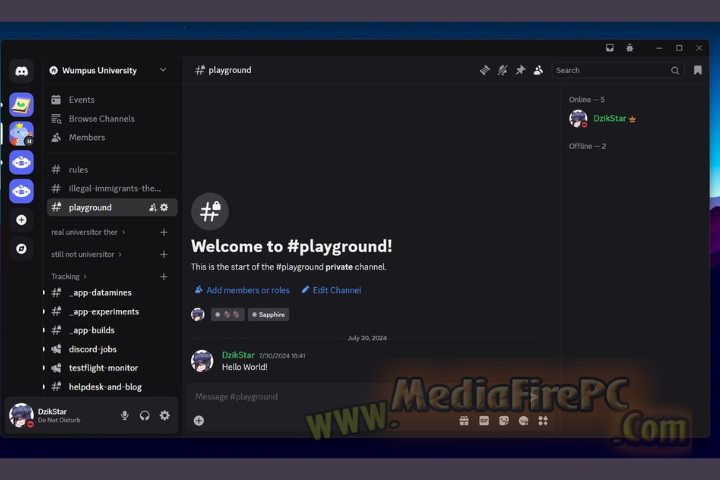
Task: Click invite people icon on playground channel
Action: (153, 208)
